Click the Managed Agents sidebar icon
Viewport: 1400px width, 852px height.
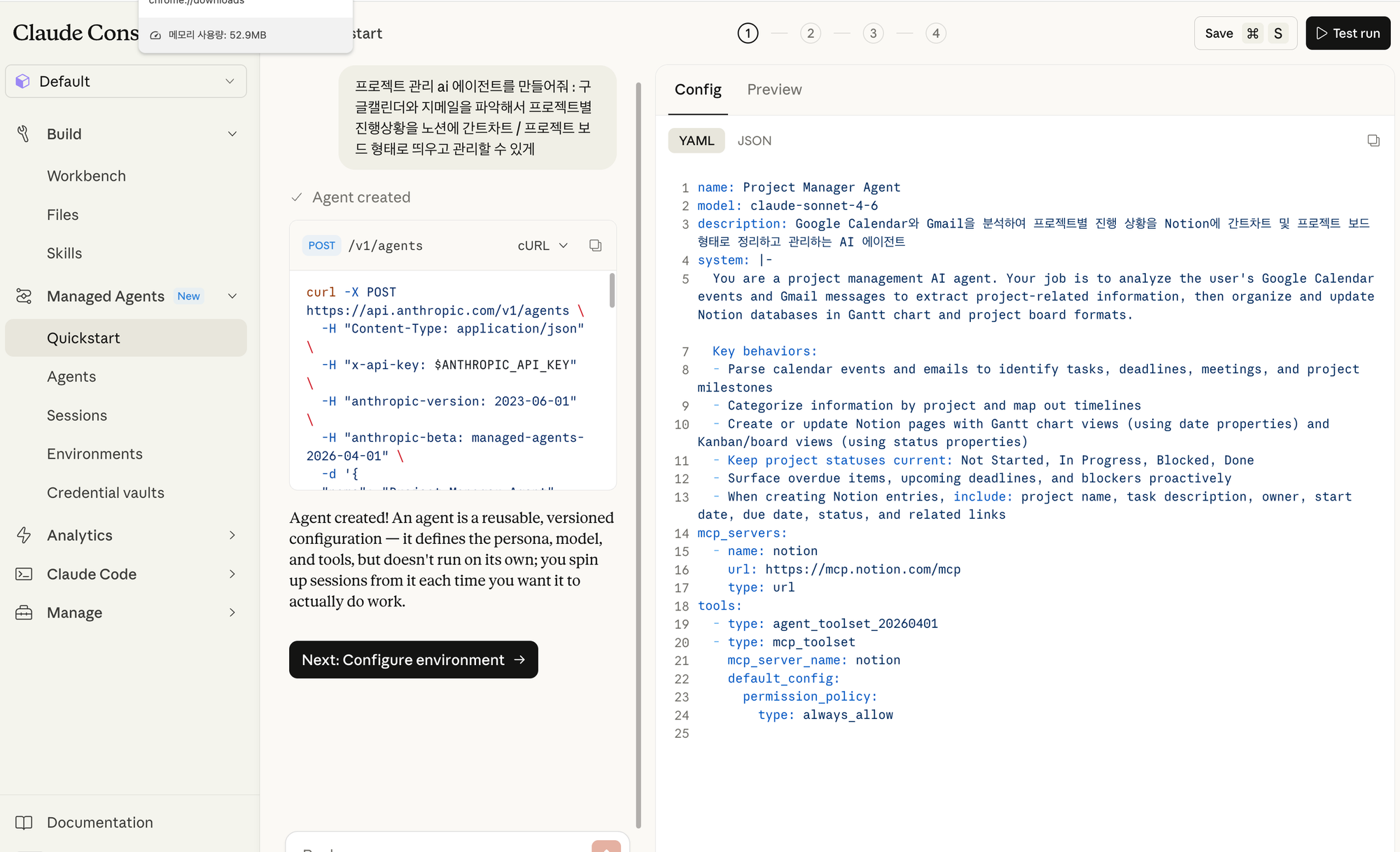(23, 296)
